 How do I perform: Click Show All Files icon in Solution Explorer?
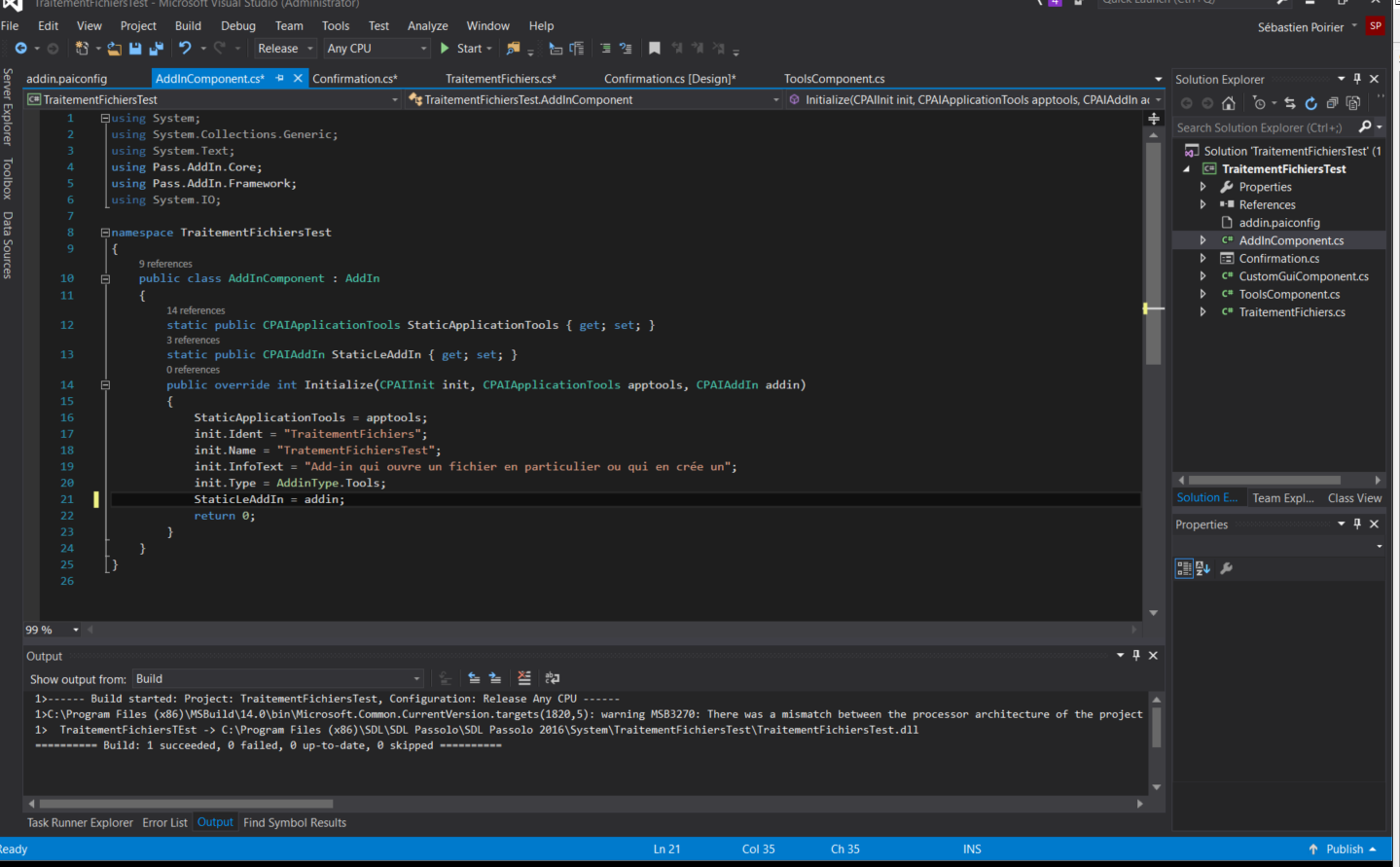[1352, 103]
